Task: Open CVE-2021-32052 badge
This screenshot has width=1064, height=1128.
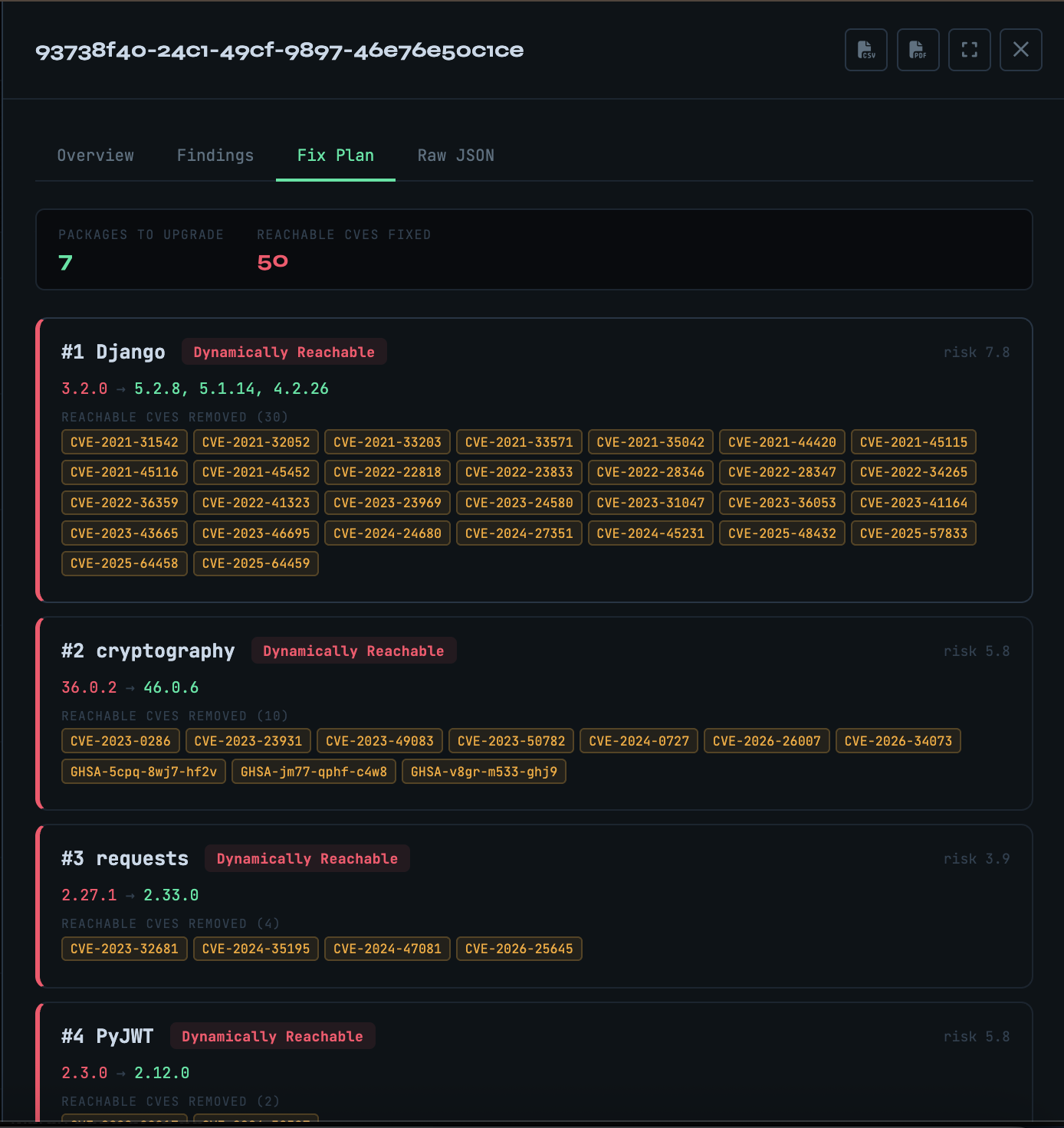Action: tap(256, 442)
